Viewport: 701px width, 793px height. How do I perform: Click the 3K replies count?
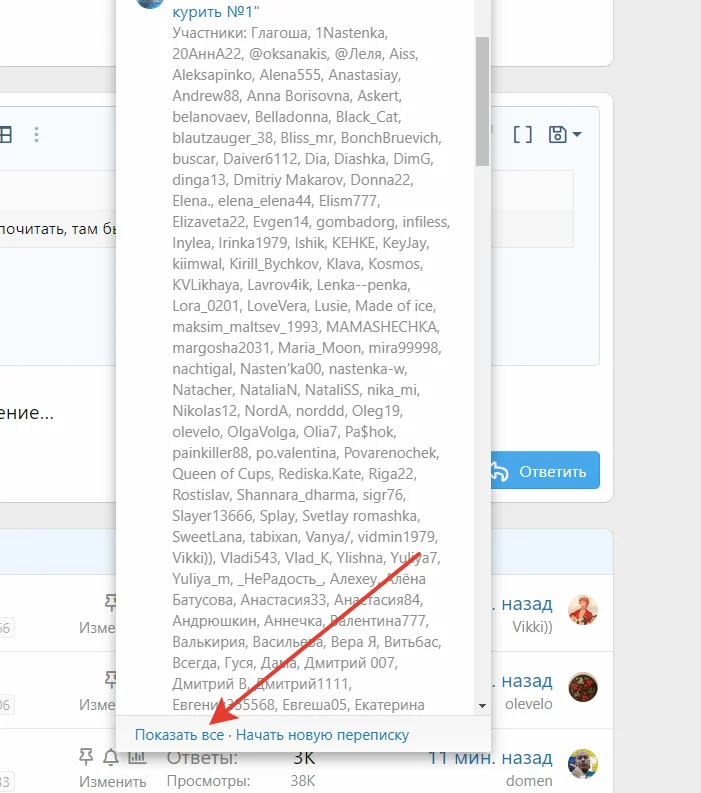[x=304, y=758]
